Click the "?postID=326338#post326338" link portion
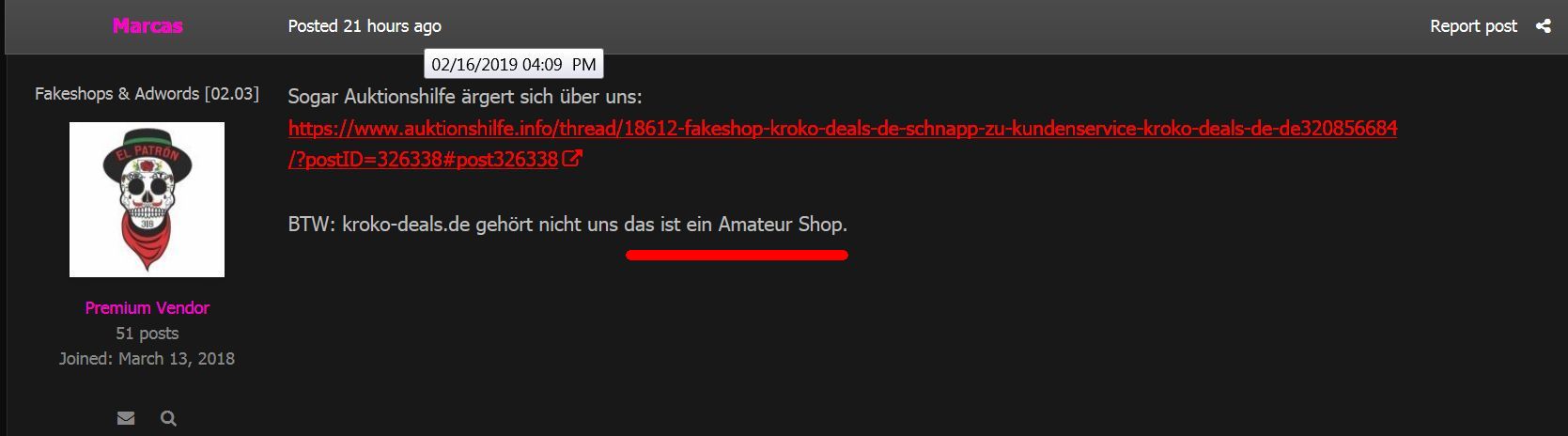 click(x=424, y=159)
